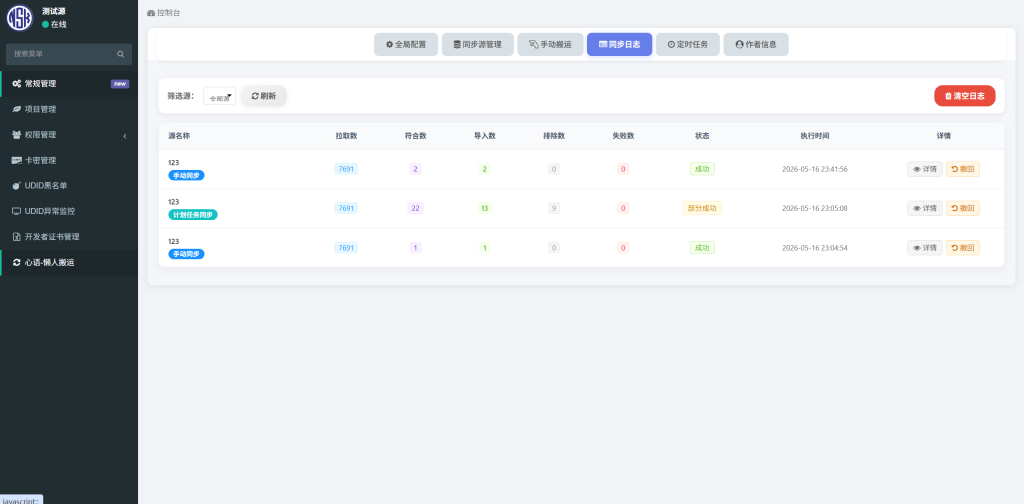Open 常规管理 in sidebar
Image resolution: width=1024 pixels, height=504 pixels.
pyautogui.click(x=69, y=84)
